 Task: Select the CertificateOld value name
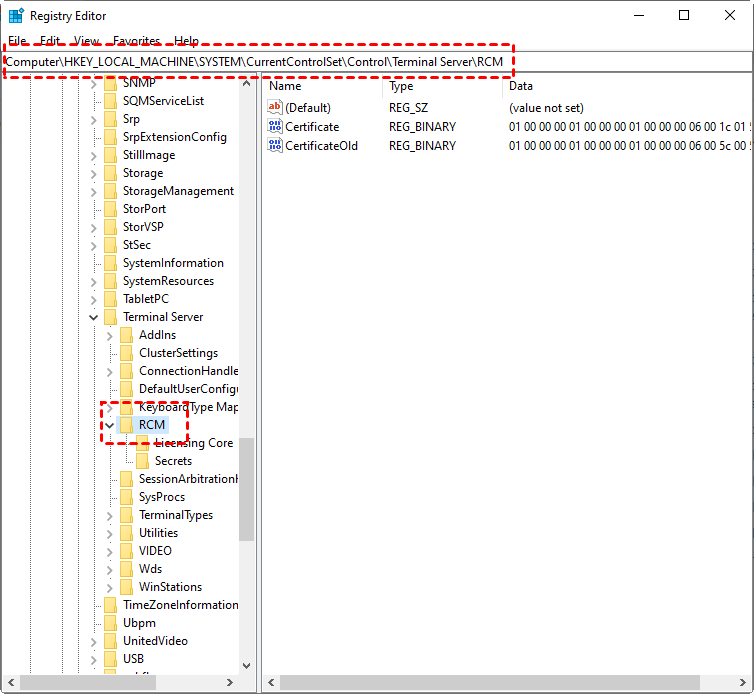[321, 146]
